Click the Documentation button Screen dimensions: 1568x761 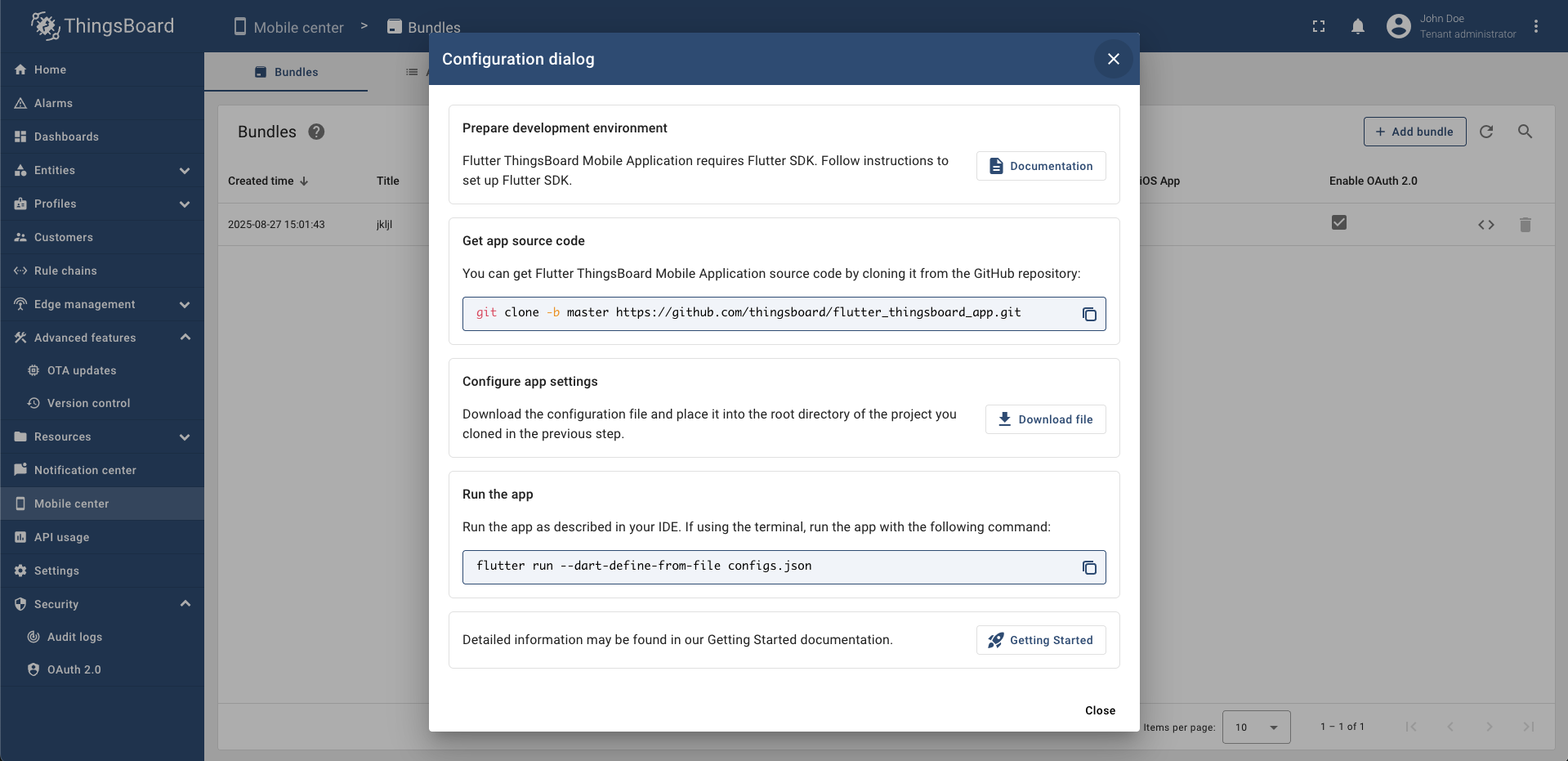click(x=1041, y=166)
